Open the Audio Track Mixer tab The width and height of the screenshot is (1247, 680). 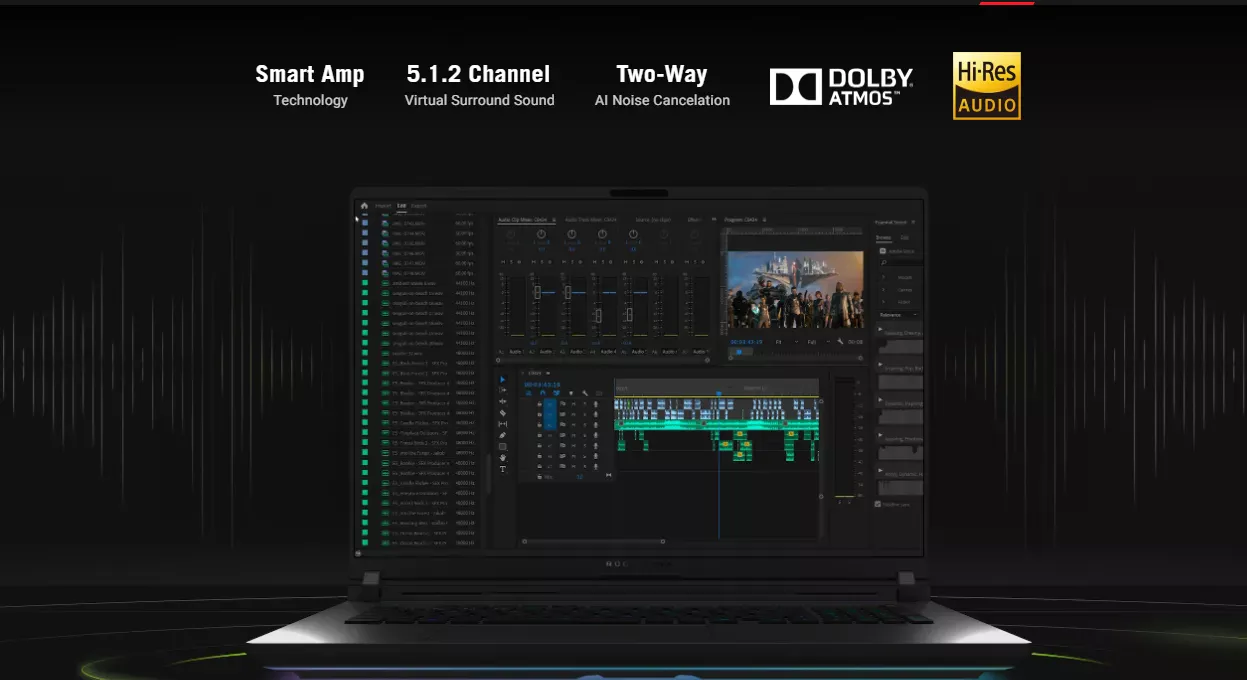pyautogui.click(x=591, y=220)
